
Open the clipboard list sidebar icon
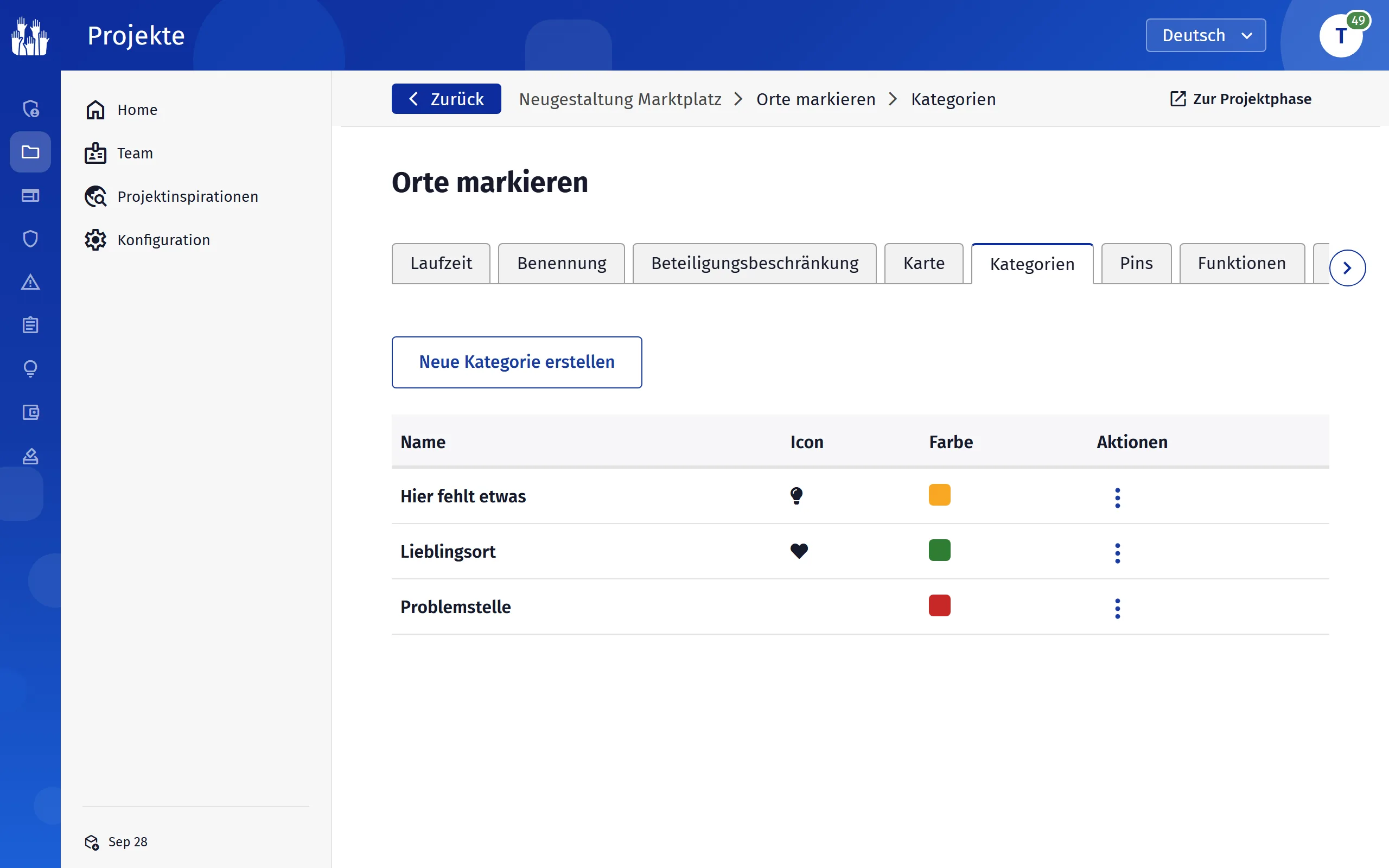coord(30,325)
